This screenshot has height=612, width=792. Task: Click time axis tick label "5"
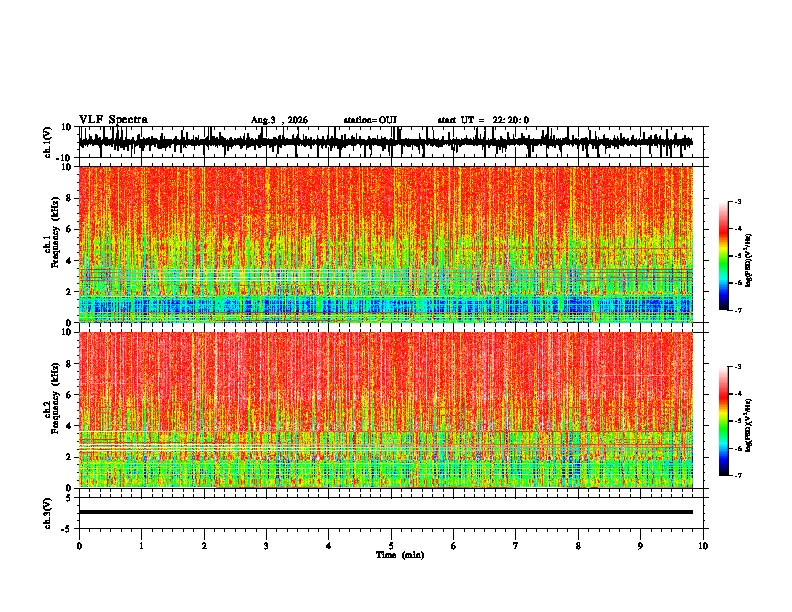pos(391,546)
